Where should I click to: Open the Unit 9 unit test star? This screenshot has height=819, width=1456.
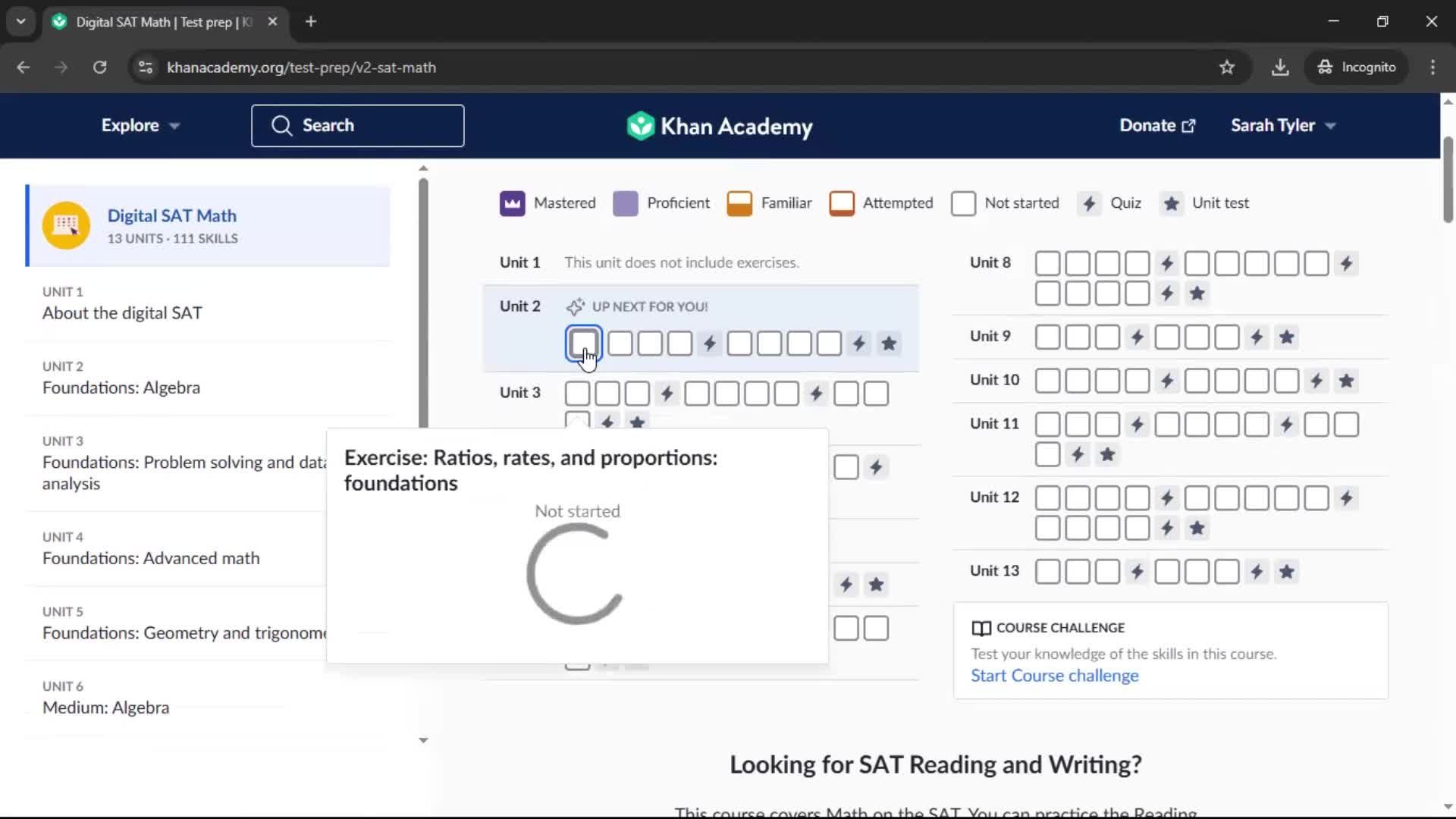[1287, 337]
